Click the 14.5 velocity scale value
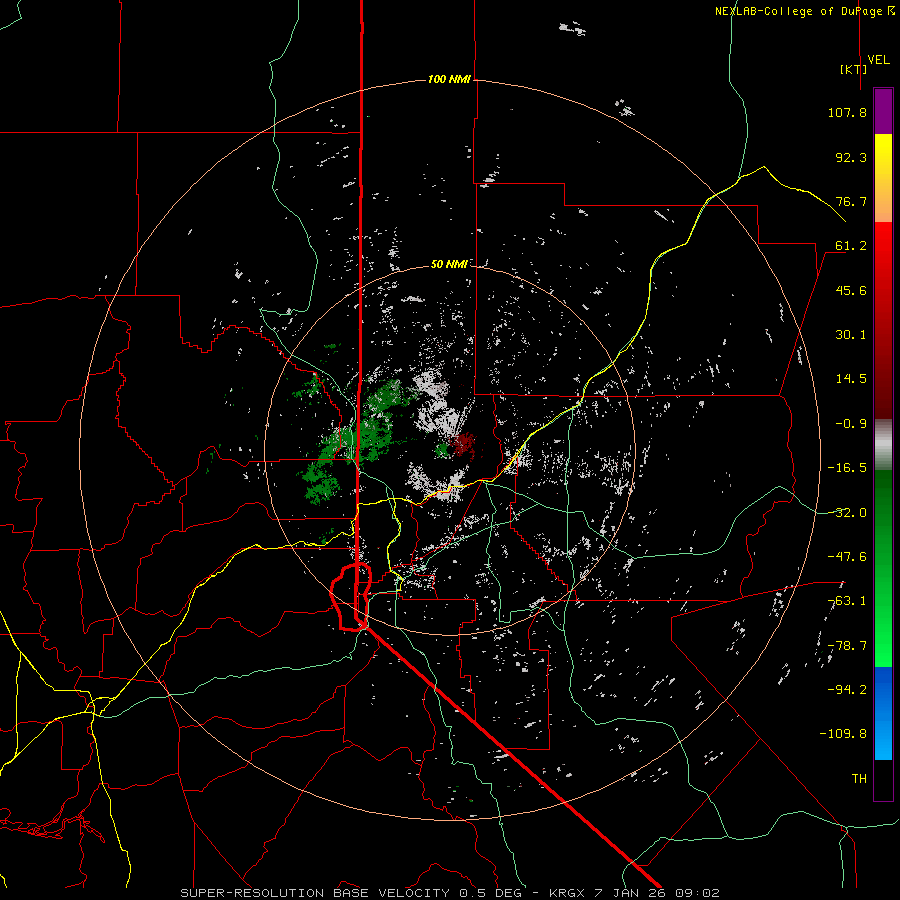The width and height of the screenshot is (900, 900). tap(851, 379)
